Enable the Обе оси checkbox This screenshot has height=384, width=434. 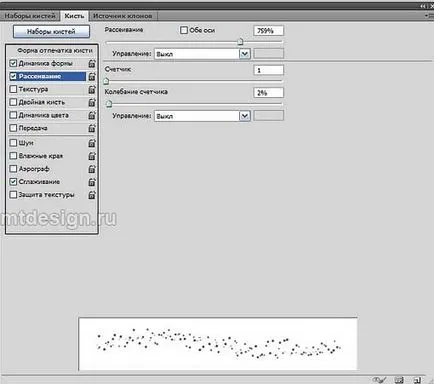coord(184,30)
